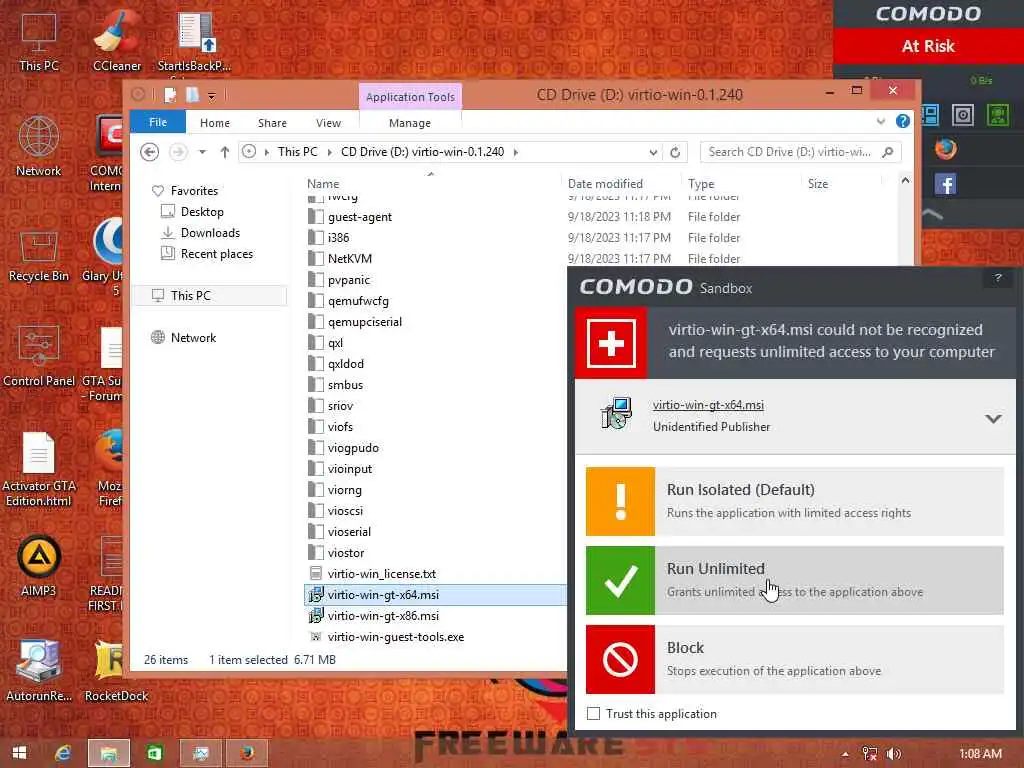Image resolution: width=1024 pixels, height=768 pixels.
Task: Enable Trust this application checkbox
Action: click(593, 714)
